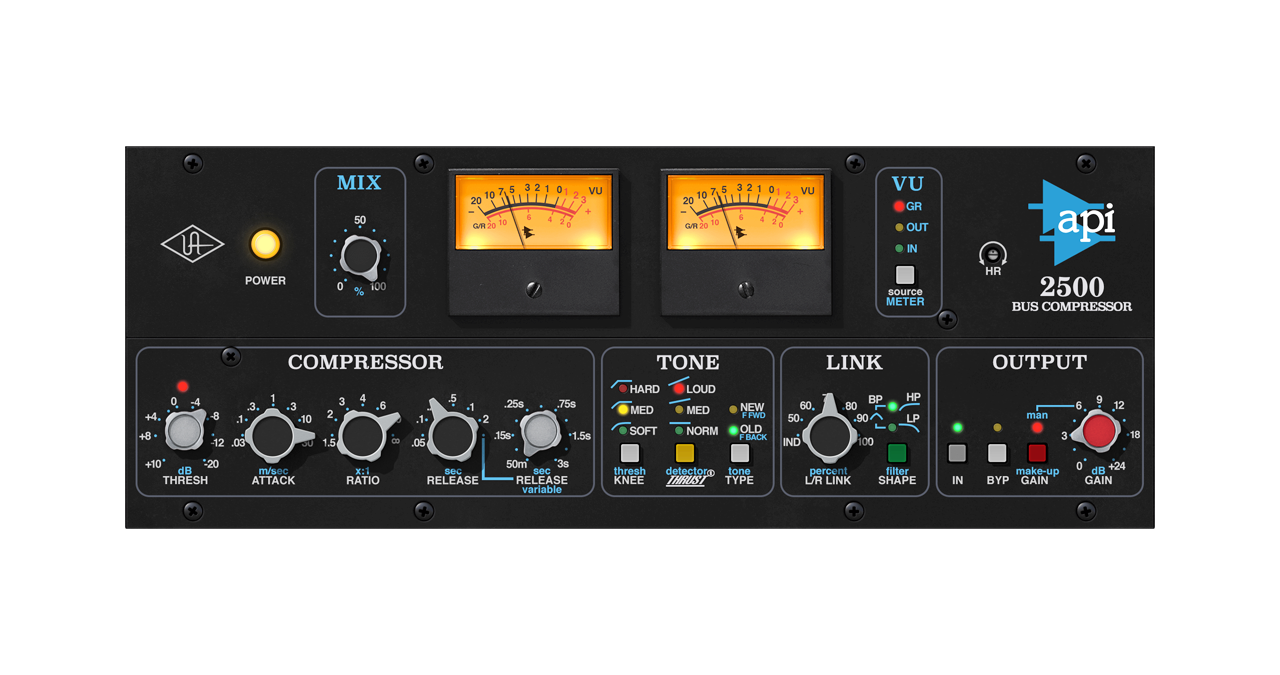This screenshot has width=1280, height=675.
Task: Click the VU section title
Action: (908, 184)
